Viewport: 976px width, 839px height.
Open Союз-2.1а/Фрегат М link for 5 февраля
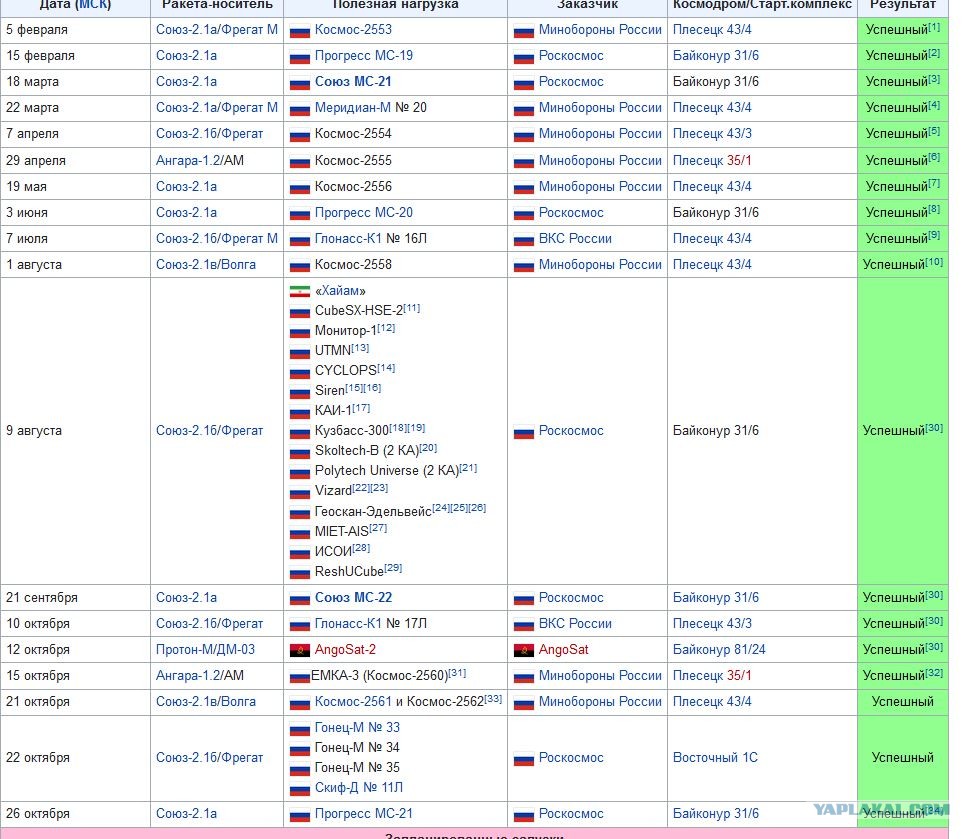pyautogui.click(x=217, y=29)
